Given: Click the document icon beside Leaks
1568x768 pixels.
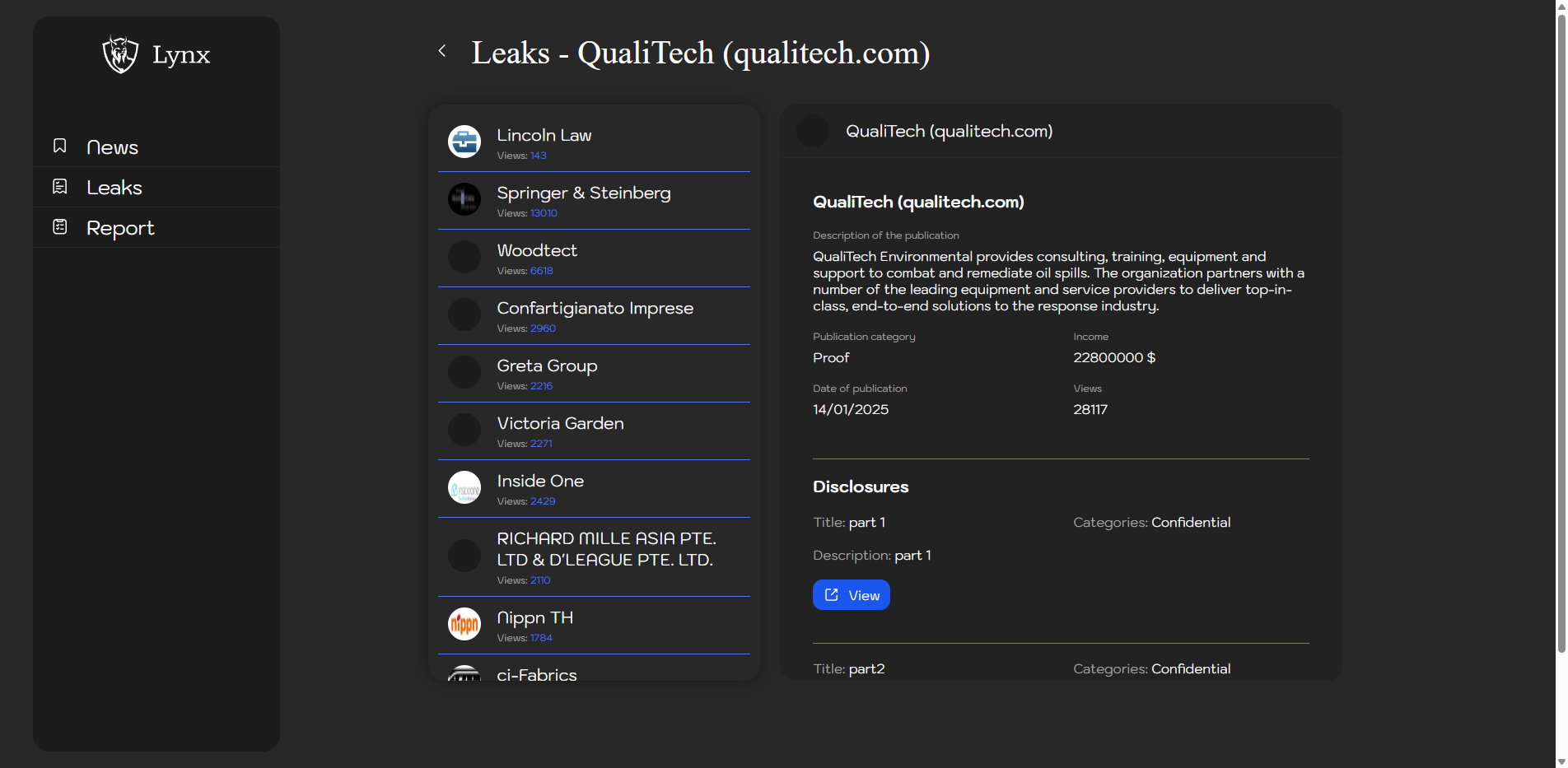Looking at the screenshot, I should point(60,187).
